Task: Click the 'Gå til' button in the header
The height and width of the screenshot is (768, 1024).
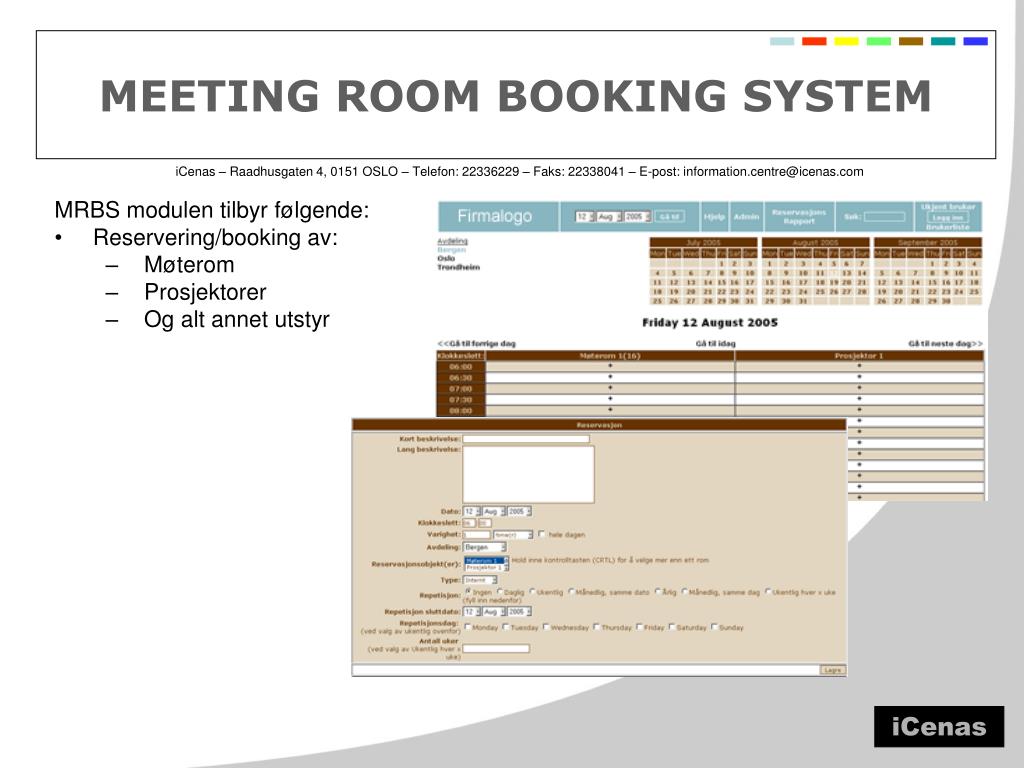Action: pyautogui.click(x=669, y=216)
